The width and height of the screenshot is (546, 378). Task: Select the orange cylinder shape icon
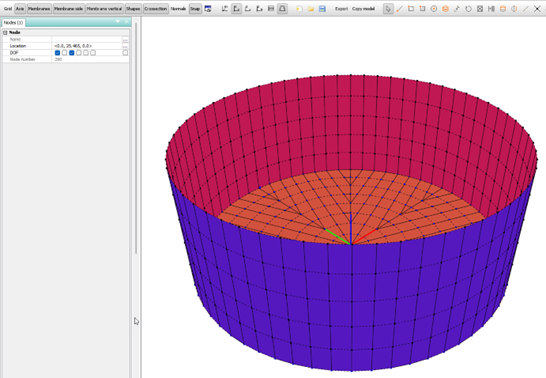[503, 9]
